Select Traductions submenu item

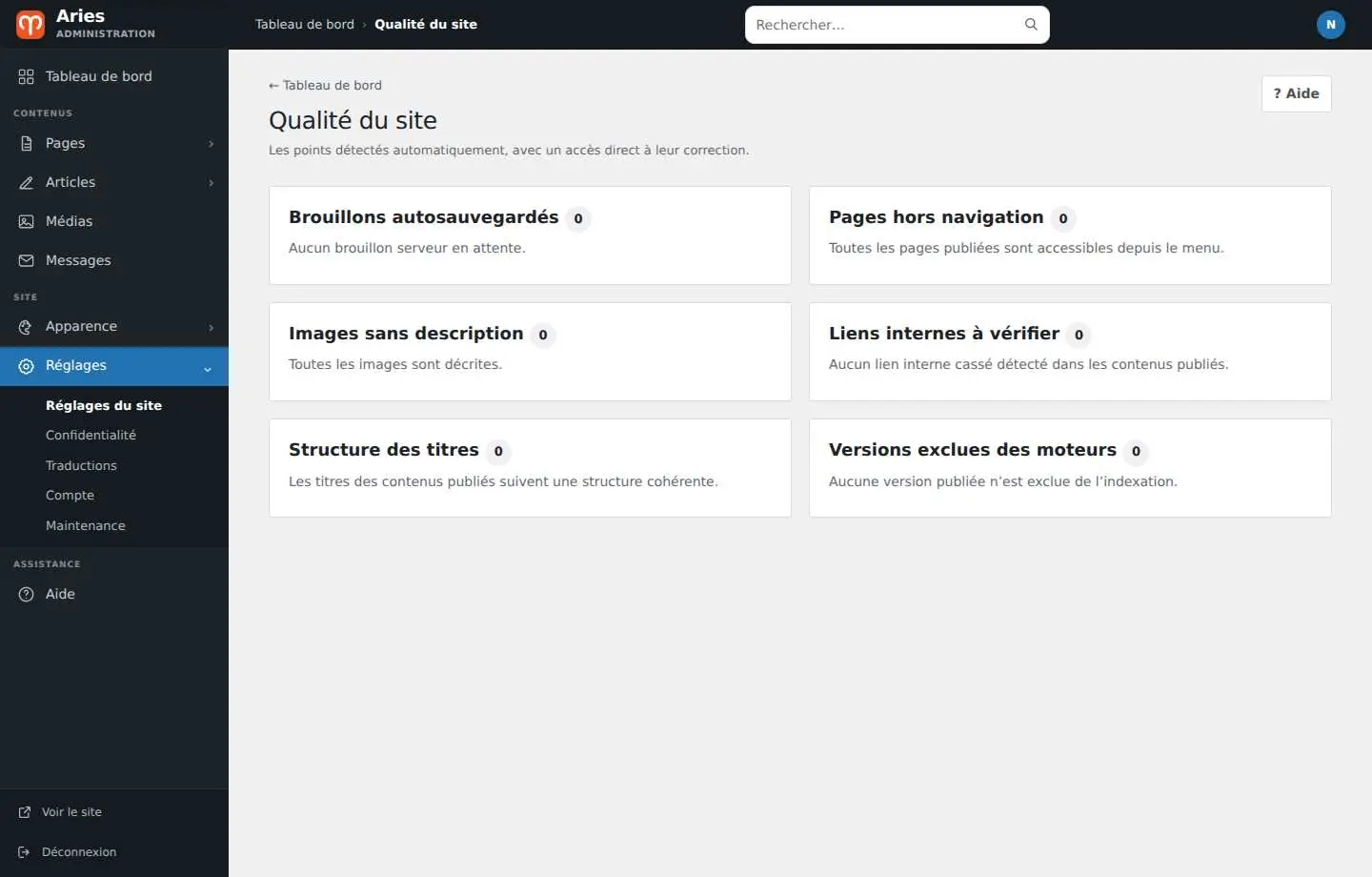coord(81,465)
